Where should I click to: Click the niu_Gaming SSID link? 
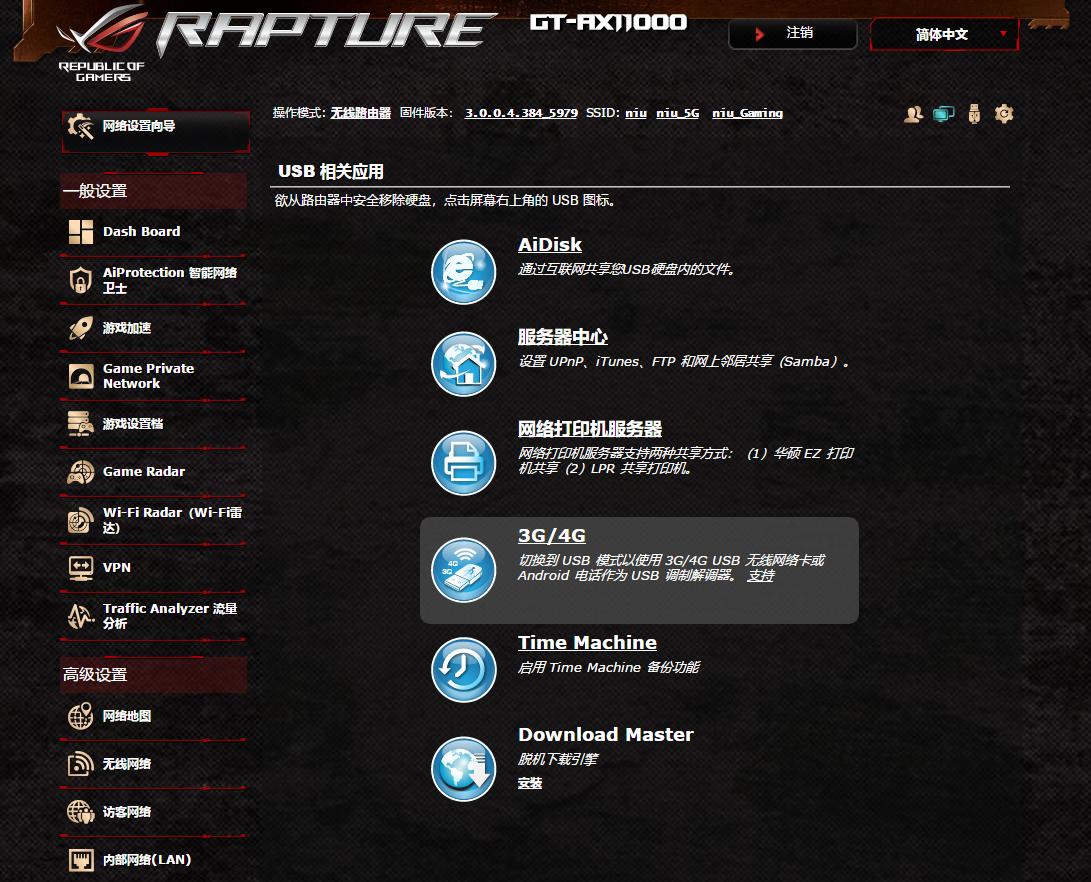(747, 113)
